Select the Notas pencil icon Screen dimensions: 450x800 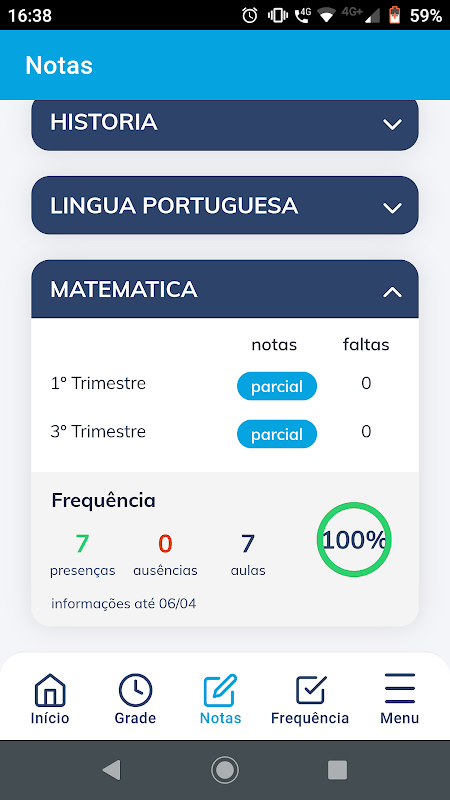[x=220, y=690]
